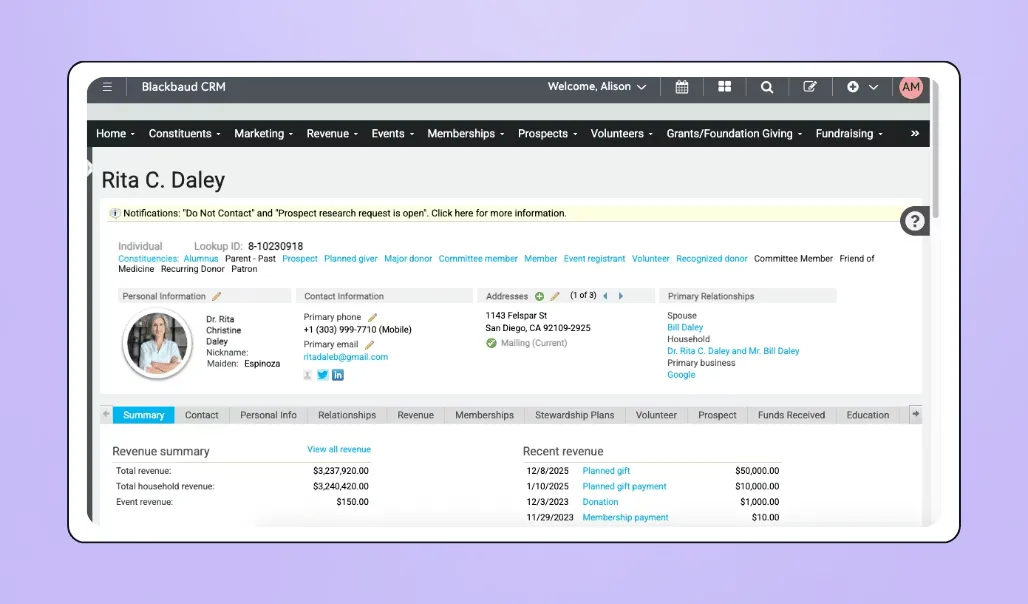Expand the left side panel handle
Screen dimensions: 1028x604
point(89,168)
